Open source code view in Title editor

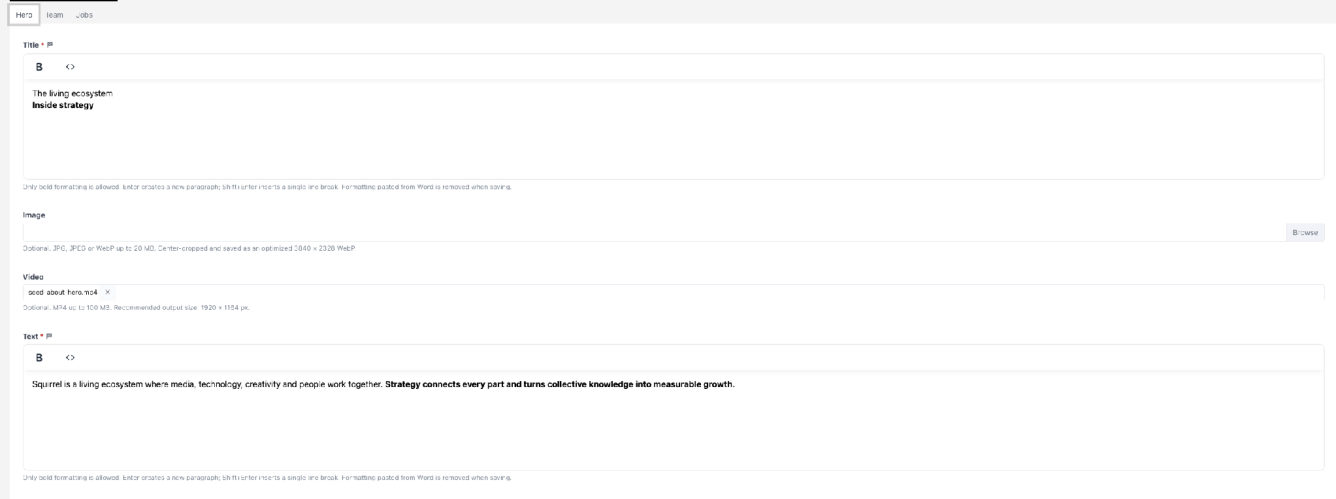pos(70,67)
